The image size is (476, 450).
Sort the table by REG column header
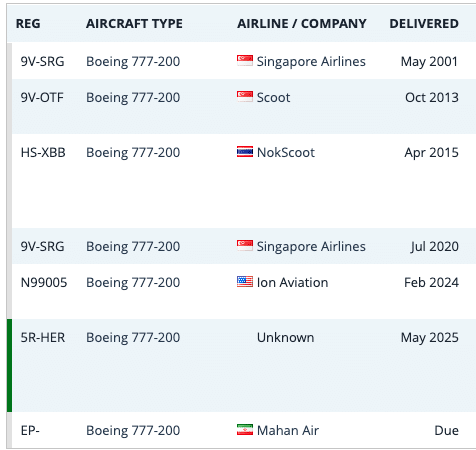click(28, 24)
